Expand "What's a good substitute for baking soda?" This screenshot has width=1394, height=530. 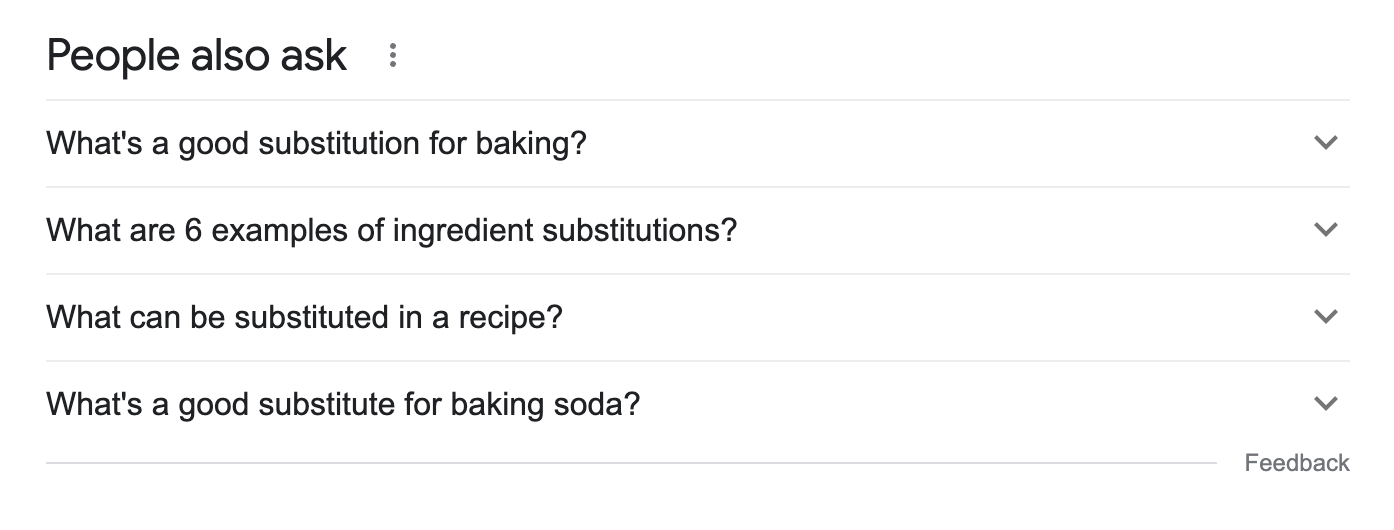342,405
